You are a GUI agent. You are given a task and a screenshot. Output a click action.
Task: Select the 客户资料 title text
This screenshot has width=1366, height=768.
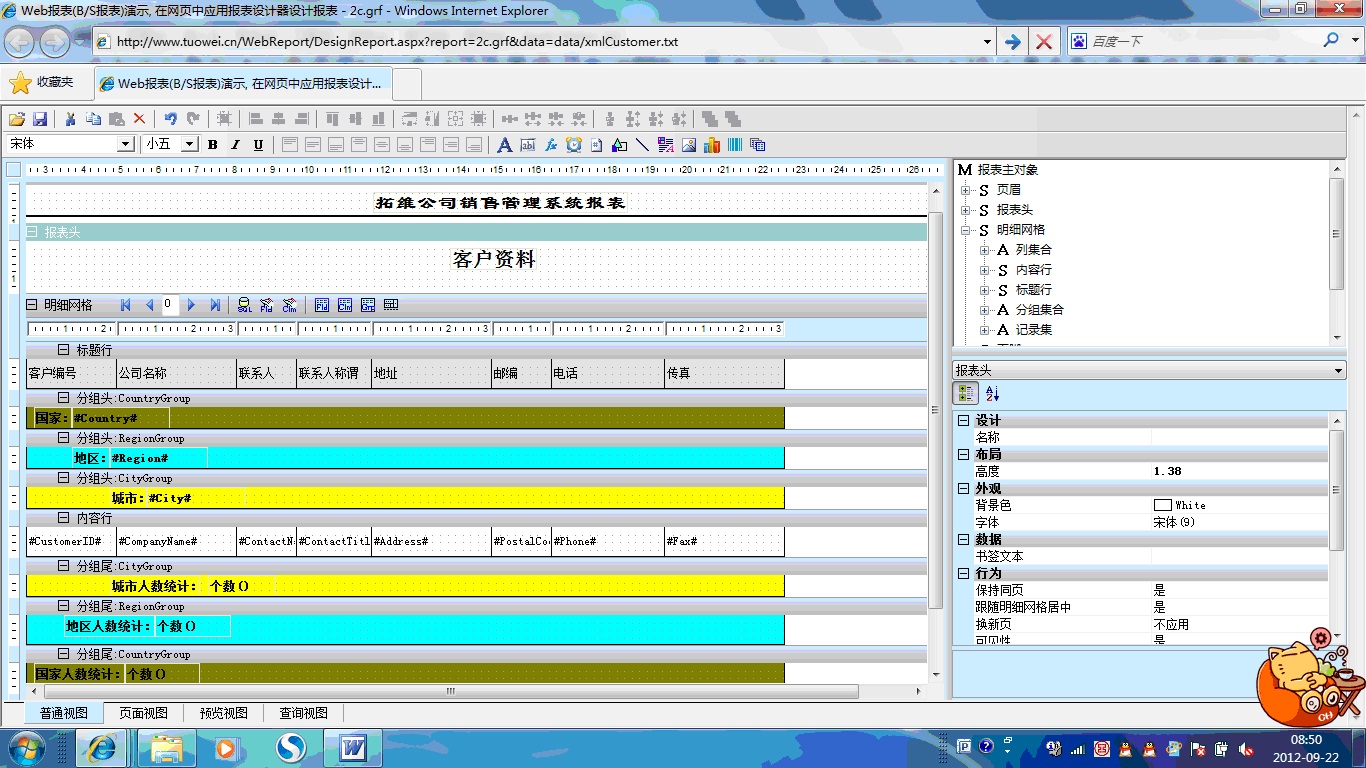[x=494, y=260]
